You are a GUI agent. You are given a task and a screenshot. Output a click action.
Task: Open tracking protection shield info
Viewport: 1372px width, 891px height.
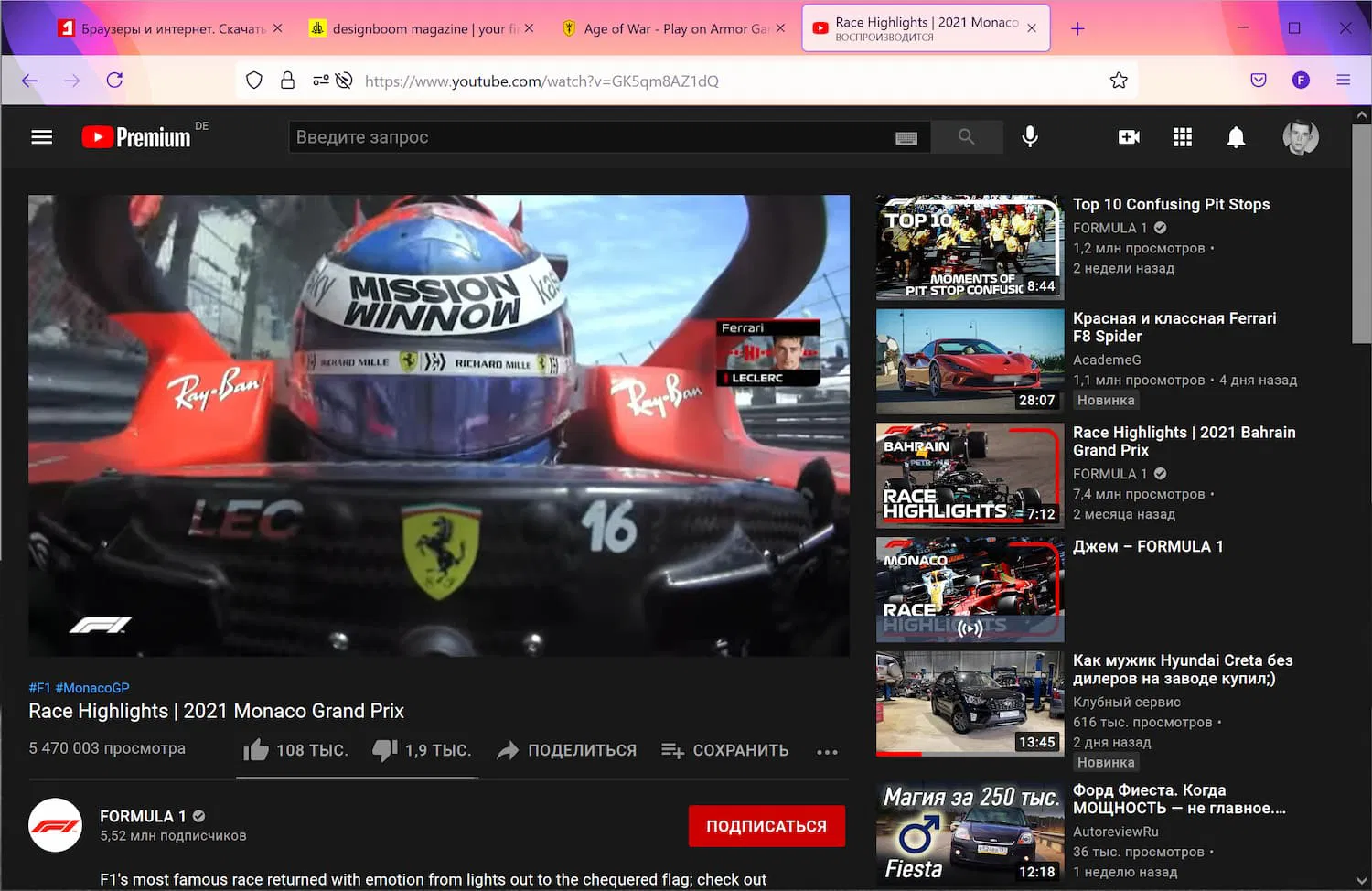point(254,81)
